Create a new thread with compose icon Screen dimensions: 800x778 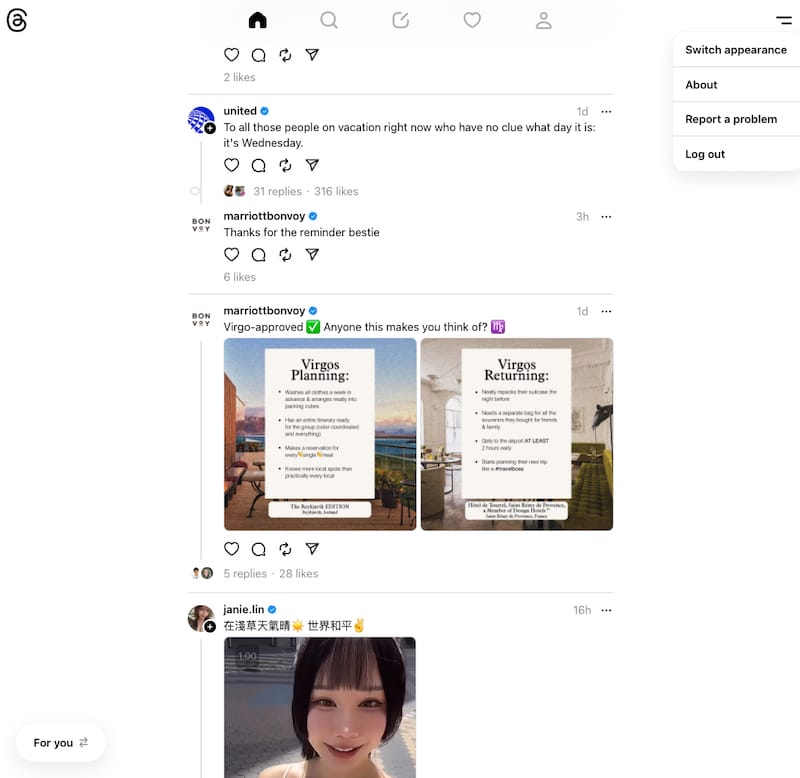401,20
